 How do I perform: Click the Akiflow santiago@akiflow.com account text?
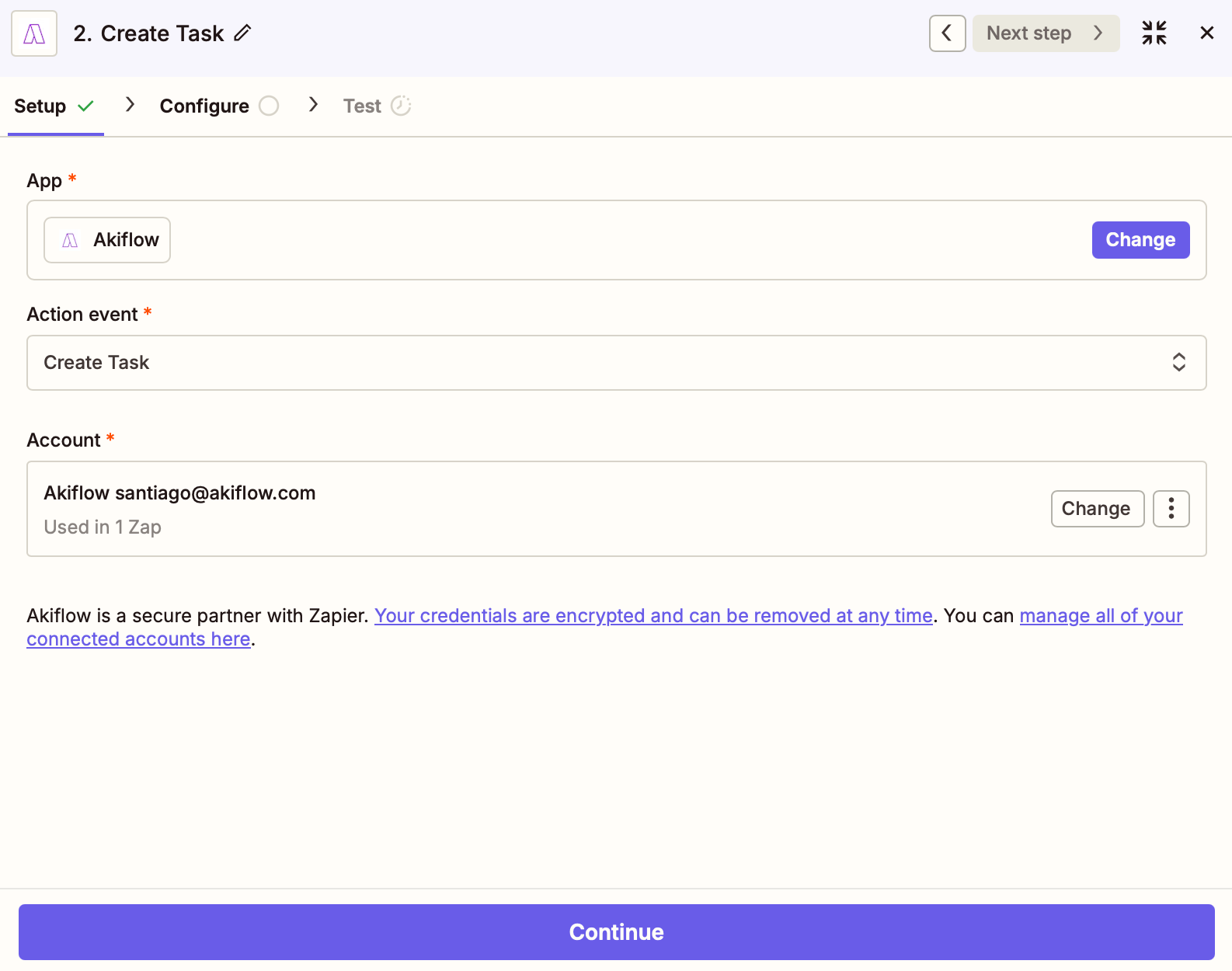coord(179,493)
